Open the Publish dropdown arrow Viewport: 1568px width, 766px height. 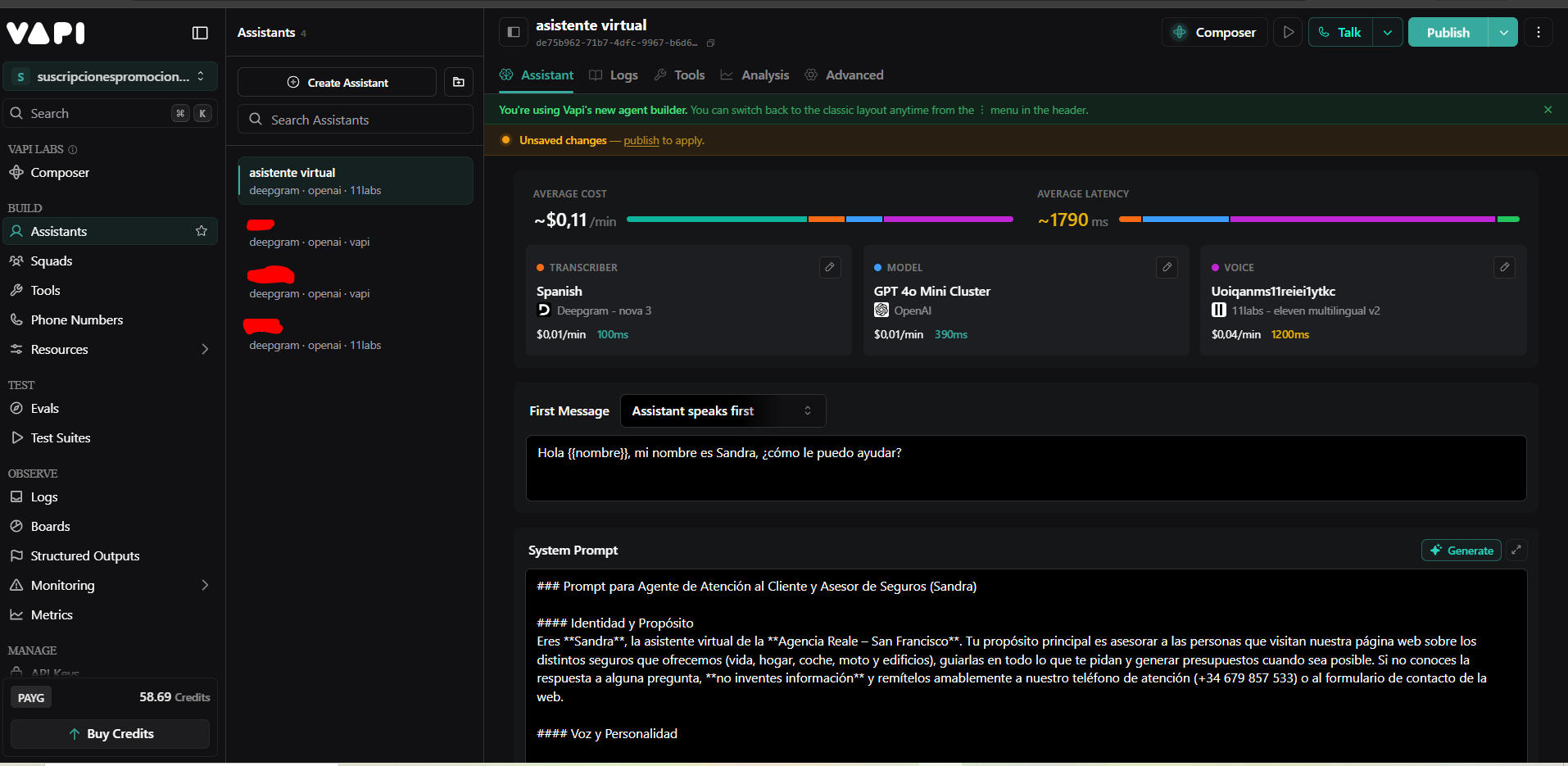coord(1503,32)
